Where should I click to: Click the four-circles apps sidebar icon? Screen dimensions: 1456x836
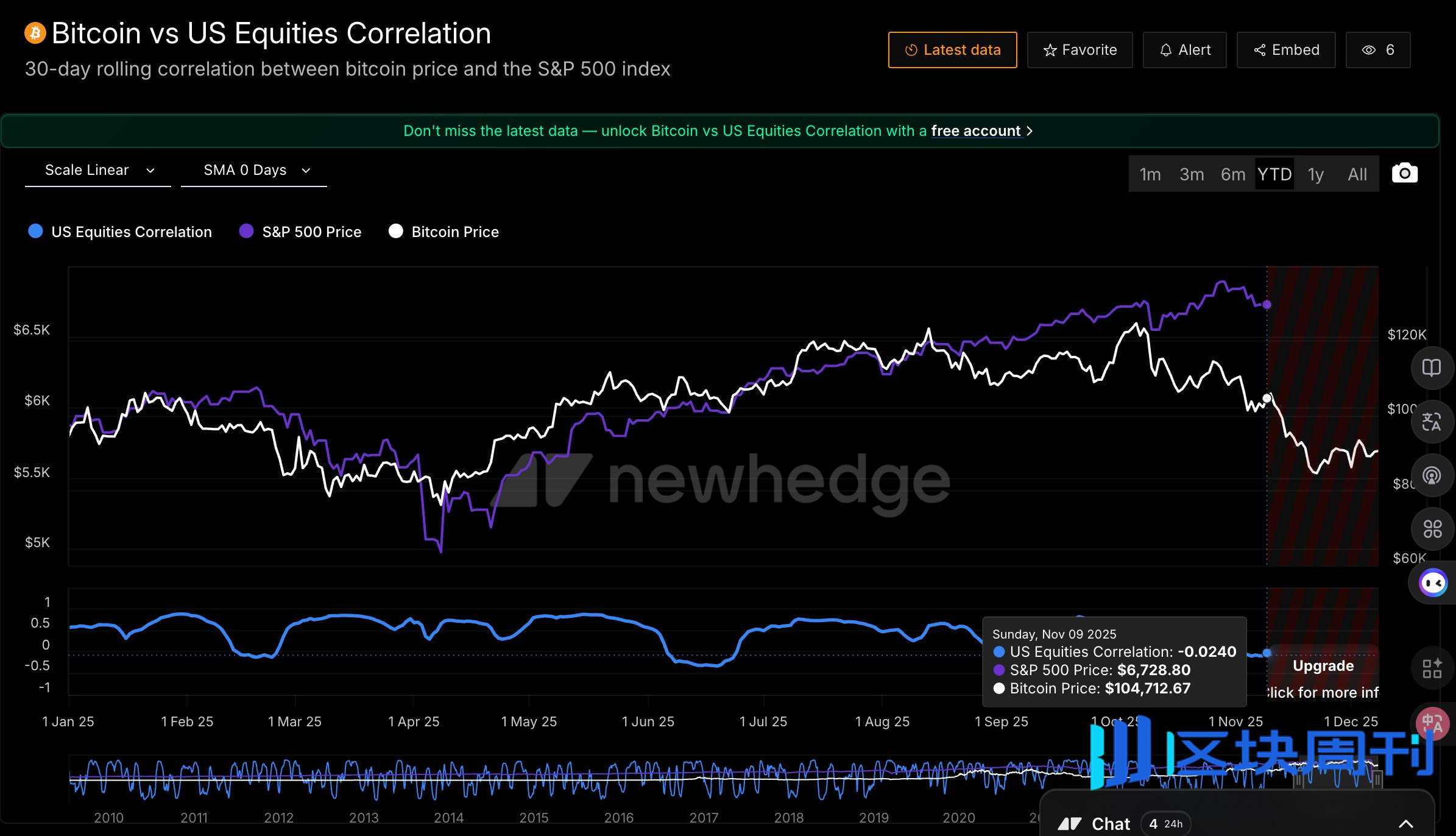(1431, 528)
